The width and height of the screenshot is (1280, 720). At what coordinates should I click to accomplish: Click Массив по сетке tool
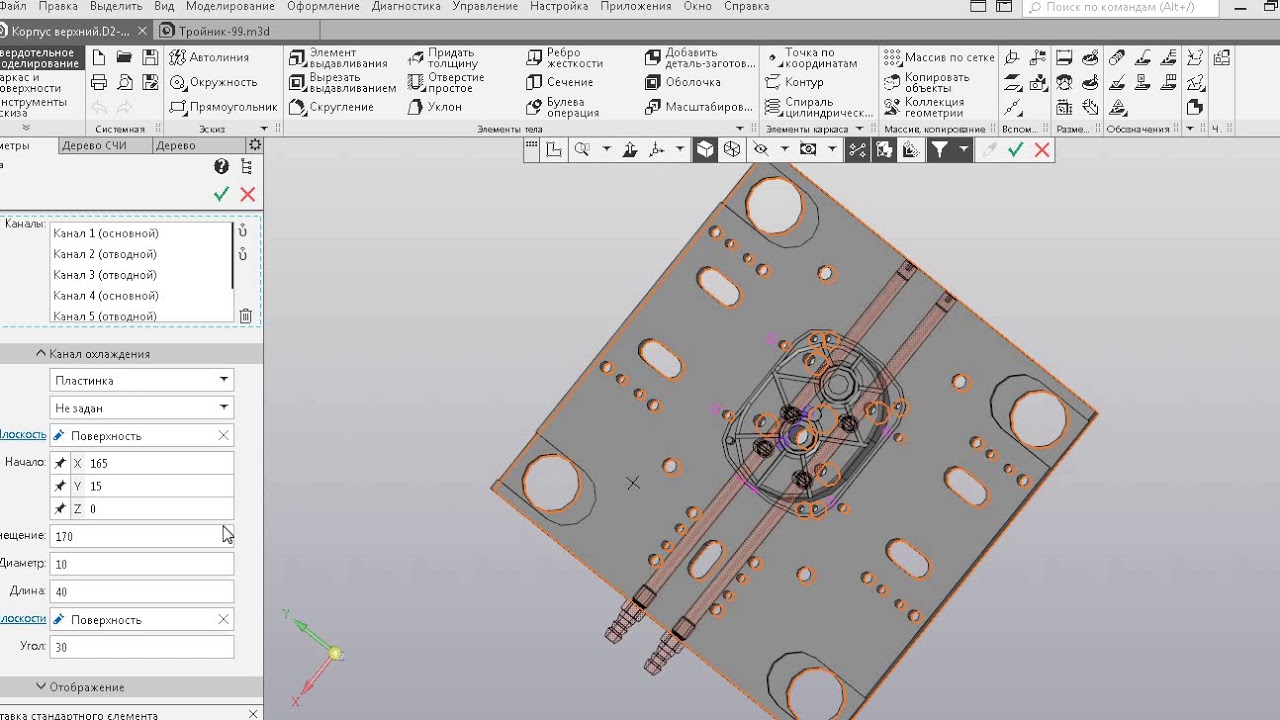click(939, 57)
